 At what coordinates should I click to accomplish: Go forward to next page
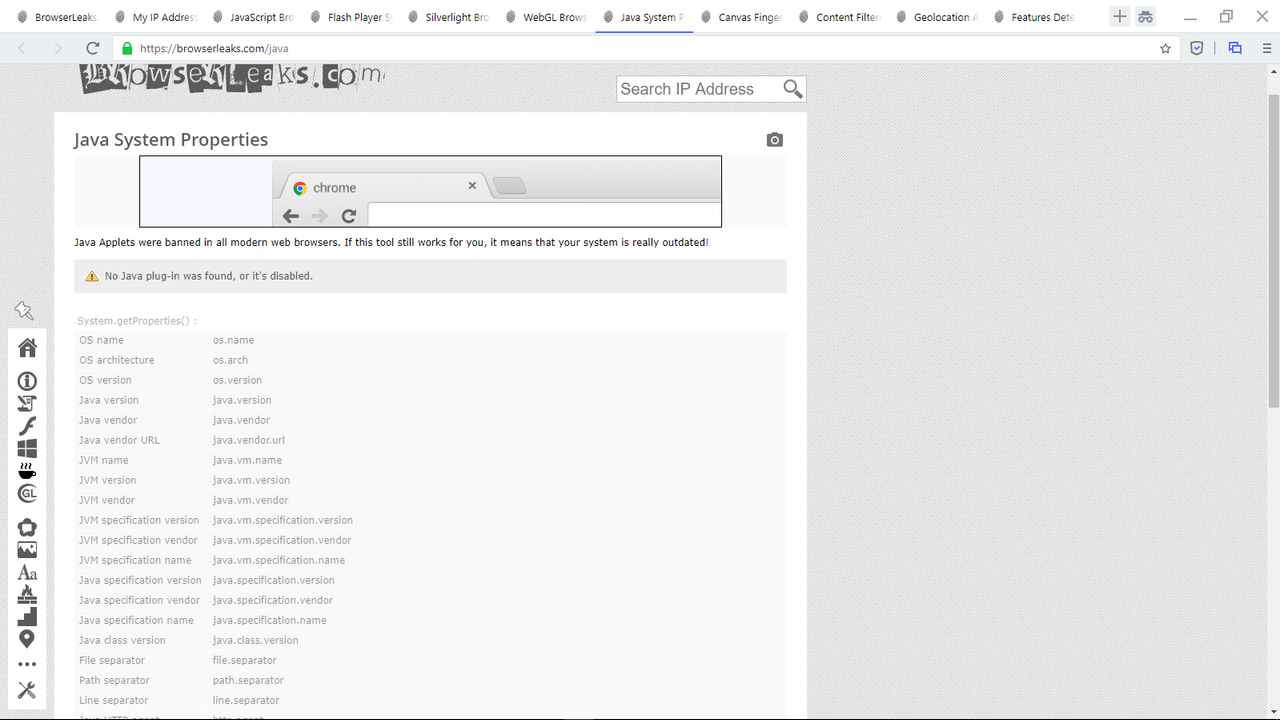click(x=57, y=48)
